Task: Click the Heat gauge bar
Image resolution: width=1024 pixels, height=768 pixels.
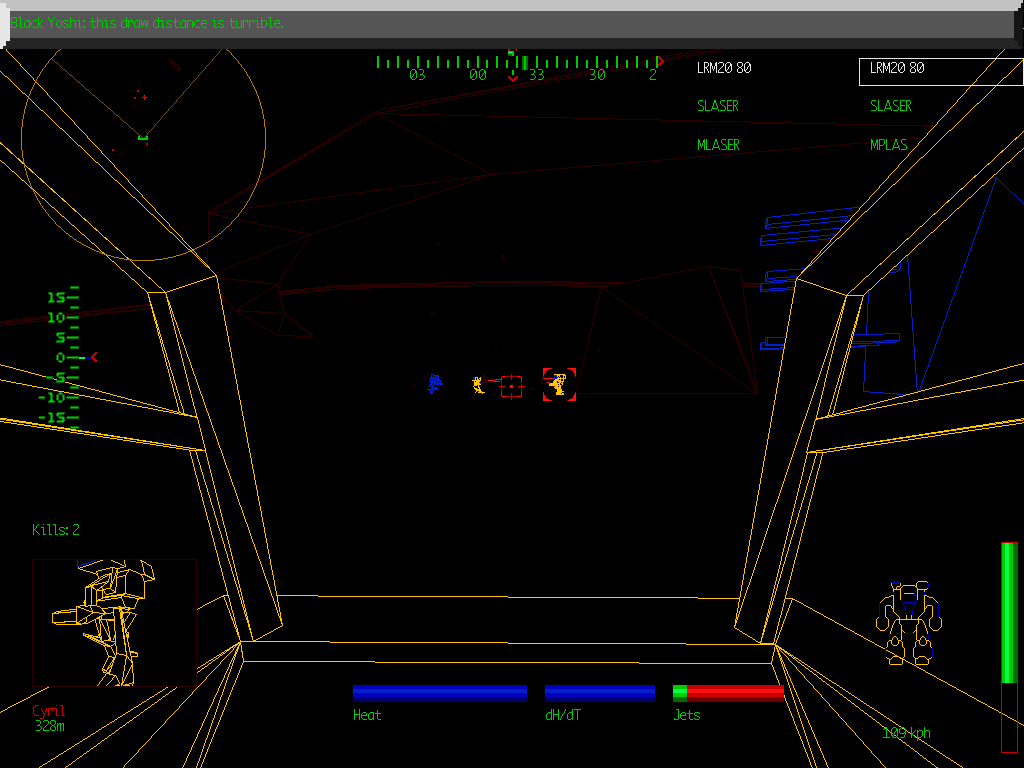Action: click(x=440, y=692)
